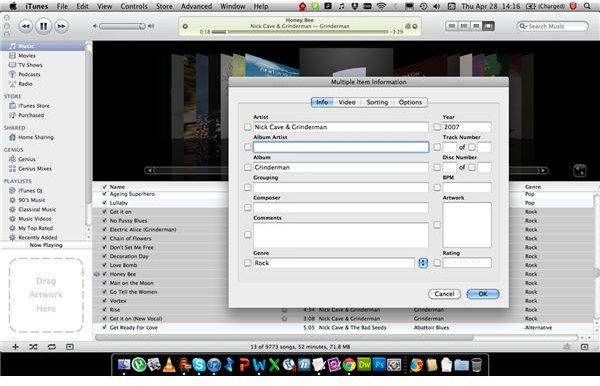Switch to Cover Flow view icon
The width and height of the screenshot is (600, 386).
click(x=488, y=26)
